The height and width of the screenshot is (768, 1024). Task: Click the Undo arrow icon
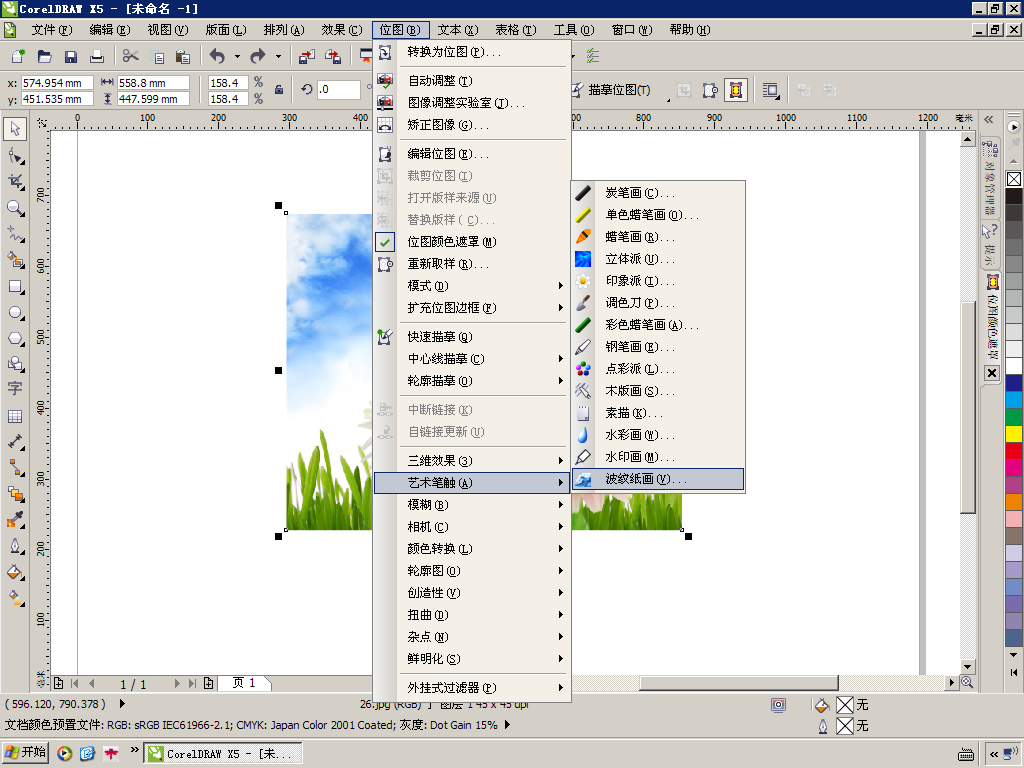click(217, 57)
